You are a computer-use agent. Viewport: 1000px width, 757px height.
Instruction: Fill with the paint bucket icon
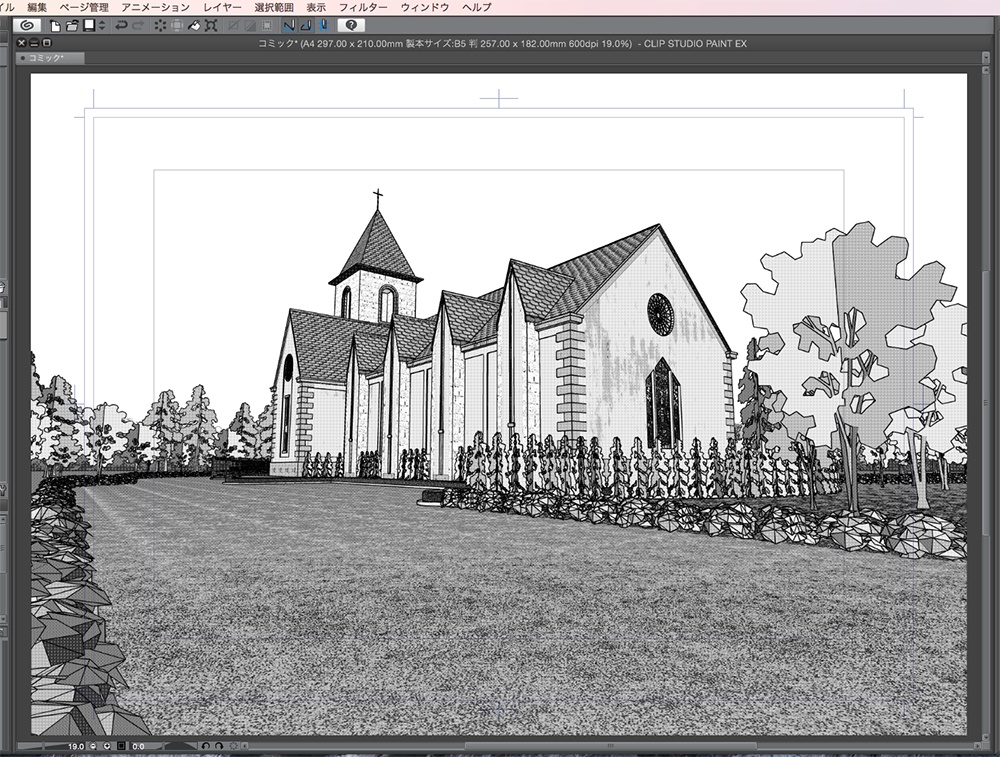click(x=194, y=26)
